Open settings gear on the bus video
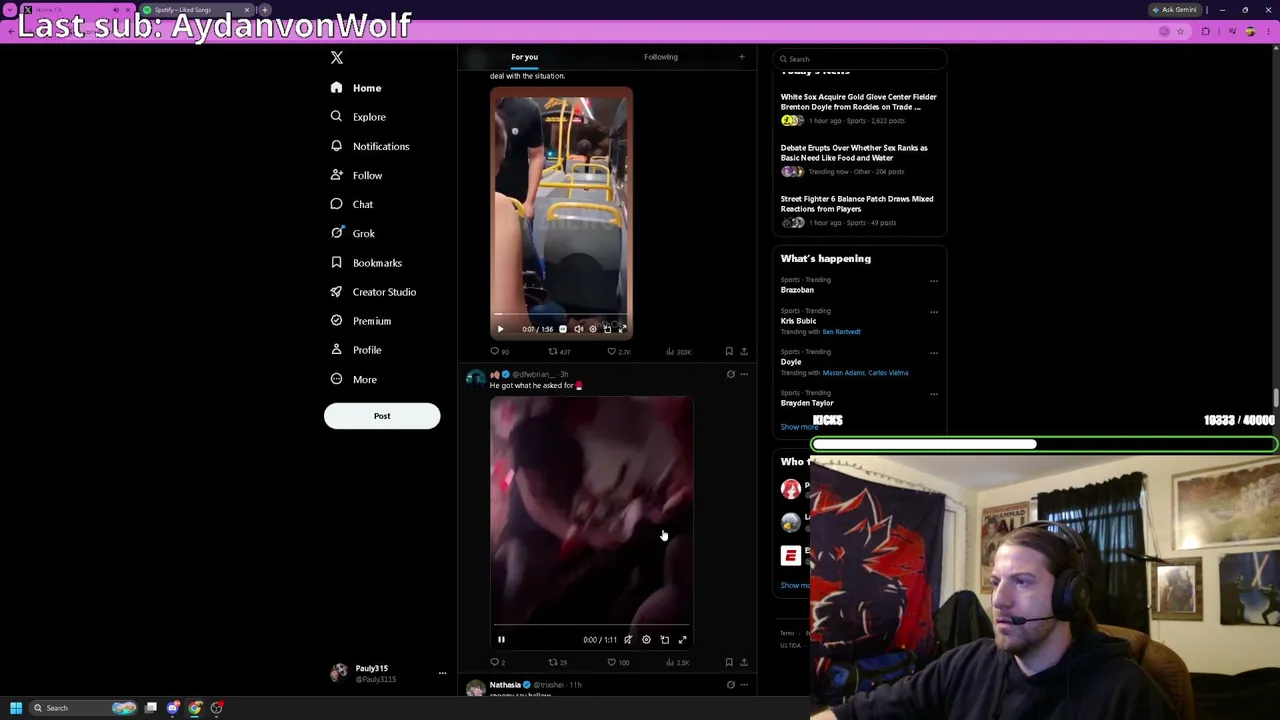 pyautogui.click(x=593, y=329)
